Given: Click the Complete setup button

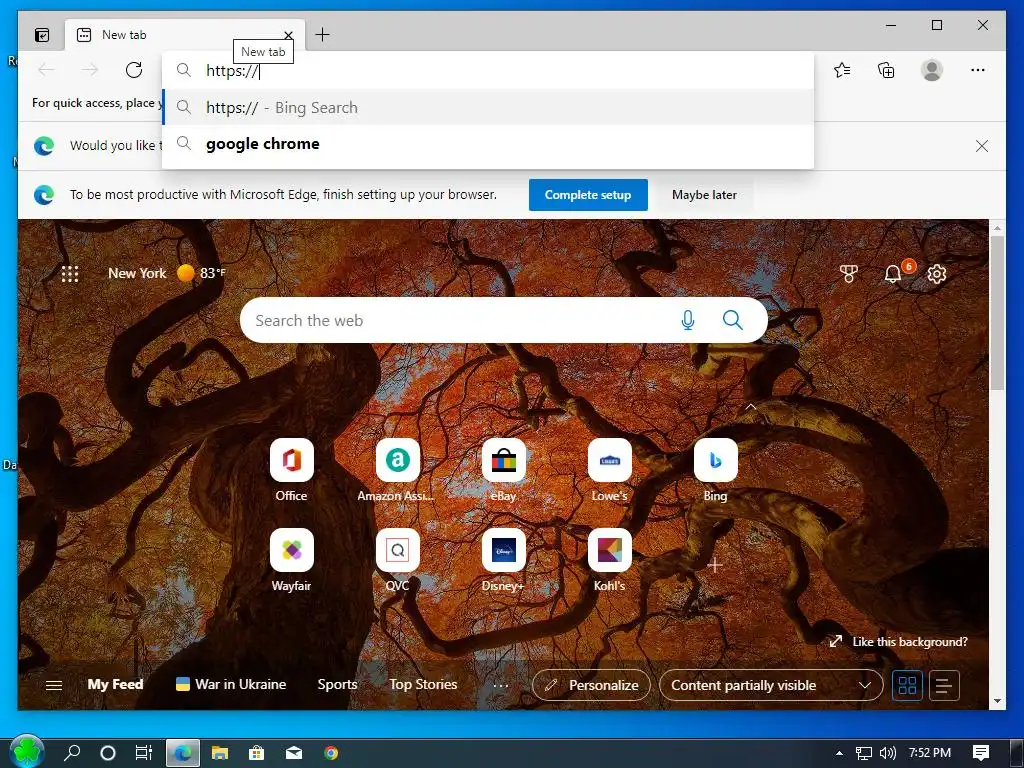Looking at the screenshot, I should click(588, 195).
